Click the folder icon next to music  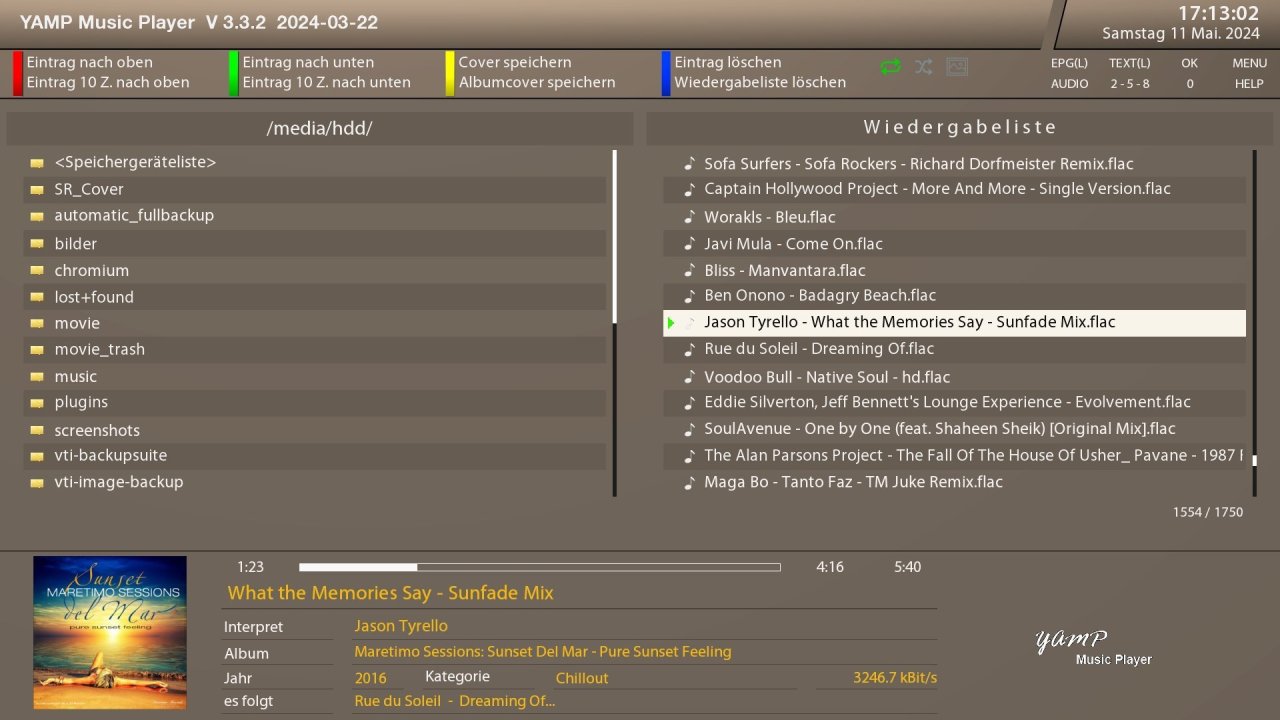(x=37, y=377)
